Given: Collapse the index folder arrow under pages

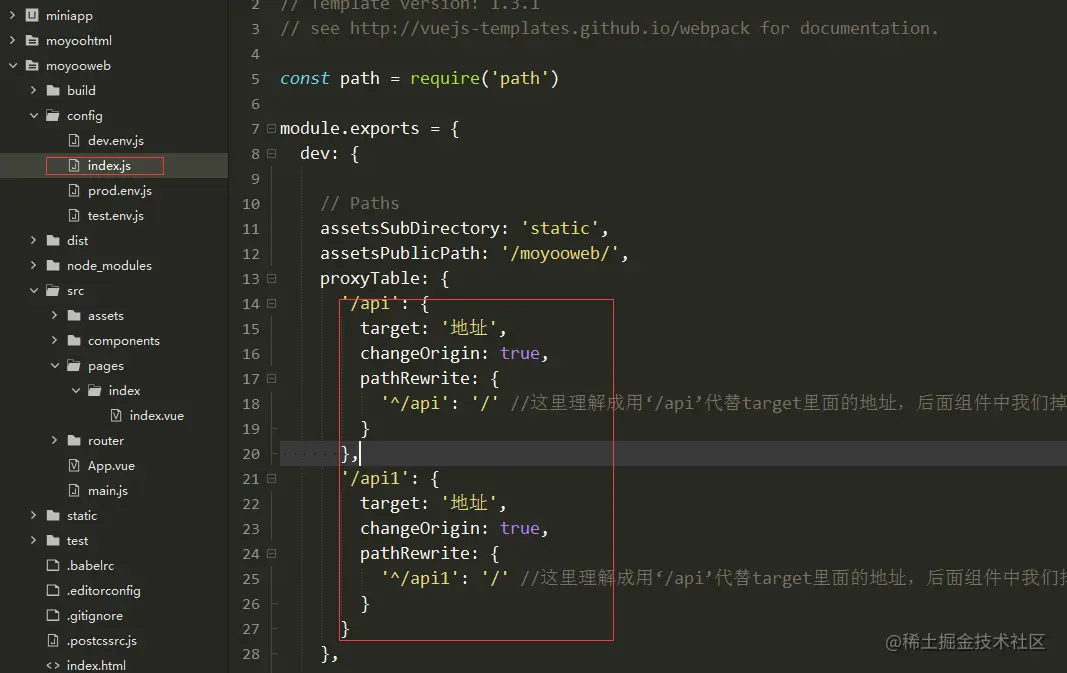Looking at the screenshot, I should tap(76, 391).
